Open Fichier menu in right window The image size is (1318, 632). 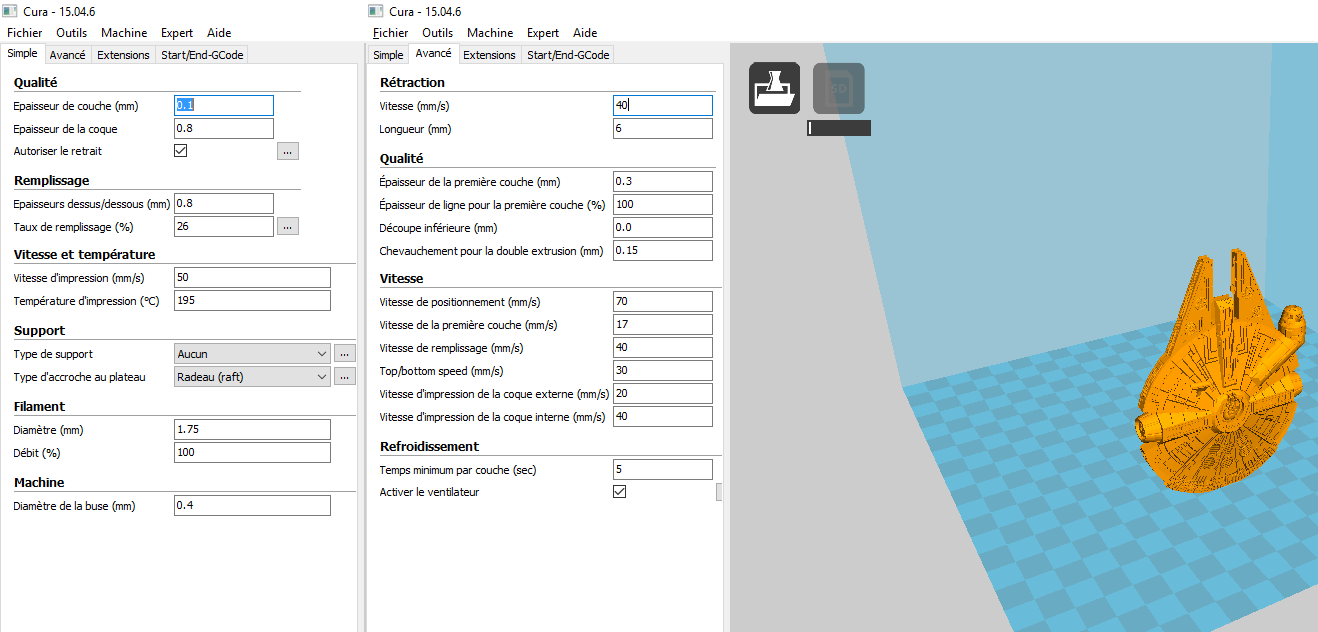(x=391, y=33)
